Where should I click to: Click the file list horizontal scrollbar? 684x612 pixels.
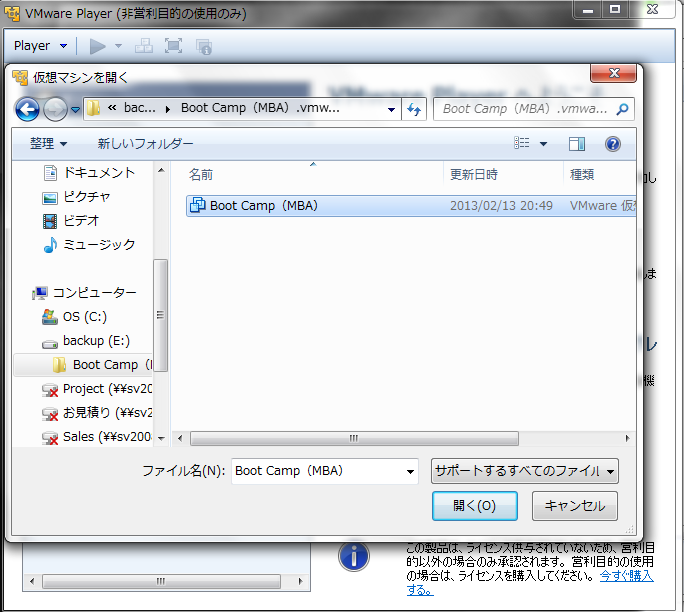[x=354, y=438]
